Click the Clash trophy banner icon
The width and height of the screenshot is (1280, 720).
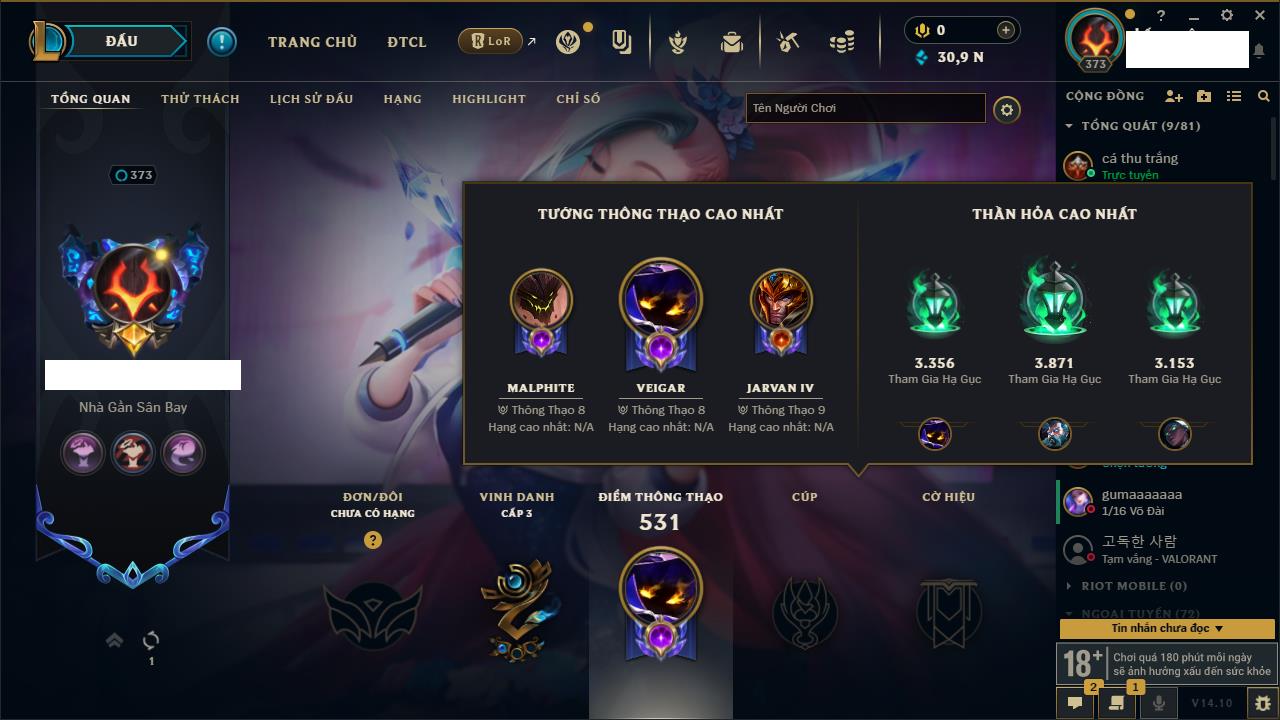(678, 42)
